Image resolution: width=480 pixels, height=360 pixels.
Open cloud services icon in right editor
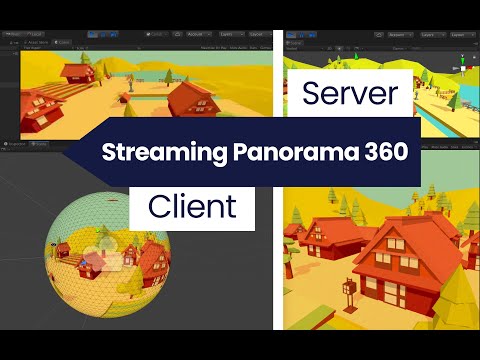coord(379,35)
